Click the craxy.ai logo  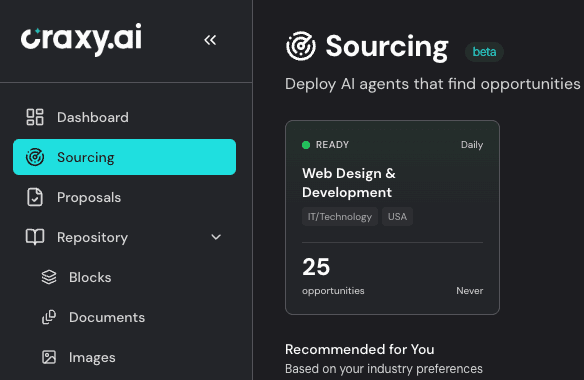tap(81, 39)
